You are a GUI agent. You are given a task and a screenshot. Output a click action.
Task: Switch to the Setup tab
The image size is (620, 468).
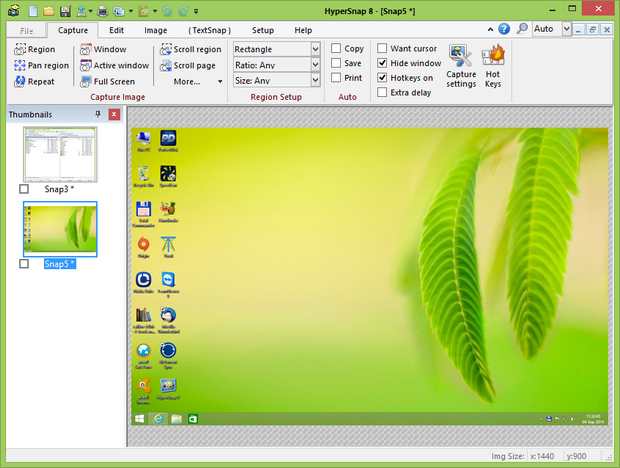click(263, 30)
